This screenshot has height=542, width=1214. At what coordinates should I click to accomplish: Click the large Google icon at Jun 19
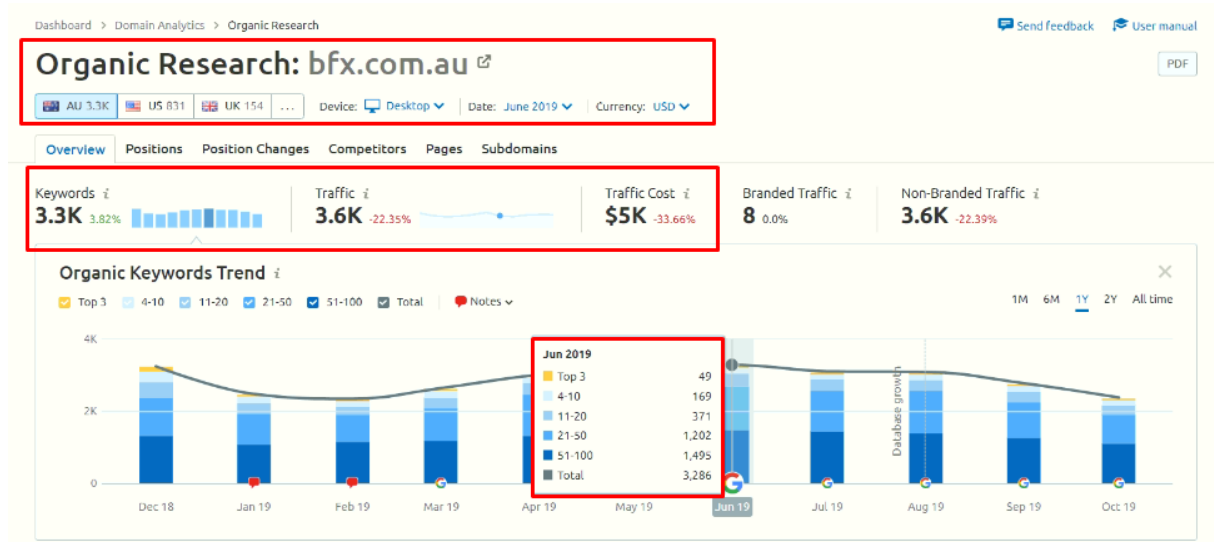click(733, 483)
